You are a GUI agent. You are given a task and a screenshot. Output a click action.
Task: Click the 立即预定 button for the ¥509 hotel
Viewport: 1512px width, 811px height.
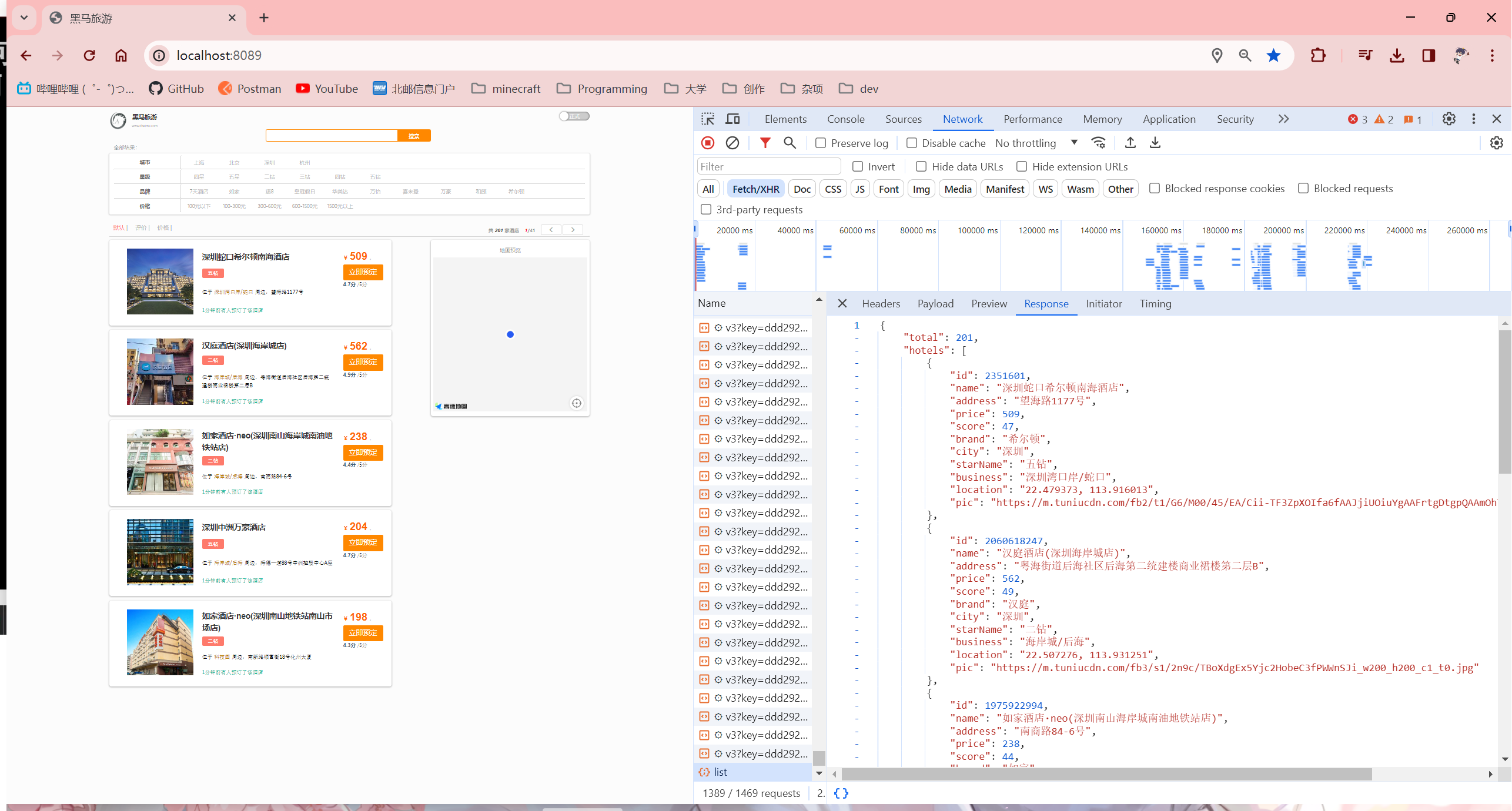tap(363, 272)
